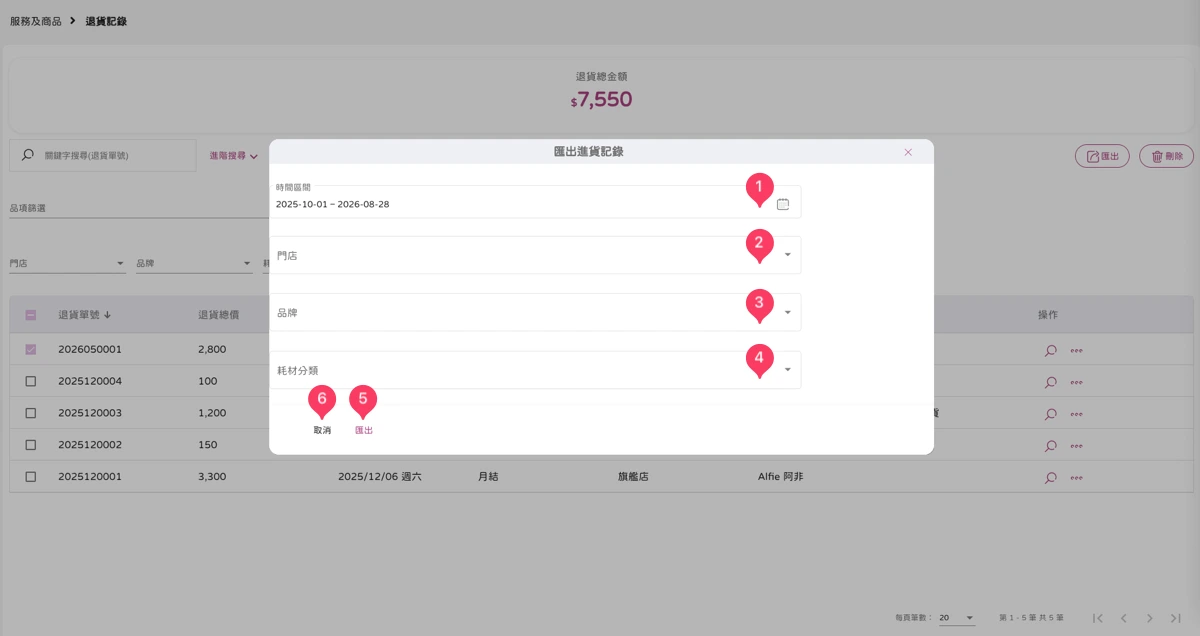The height and width of the screenshot is (636, 1200).
Task: Sort the table by the 退貨單號 column header
Action: 84,315
